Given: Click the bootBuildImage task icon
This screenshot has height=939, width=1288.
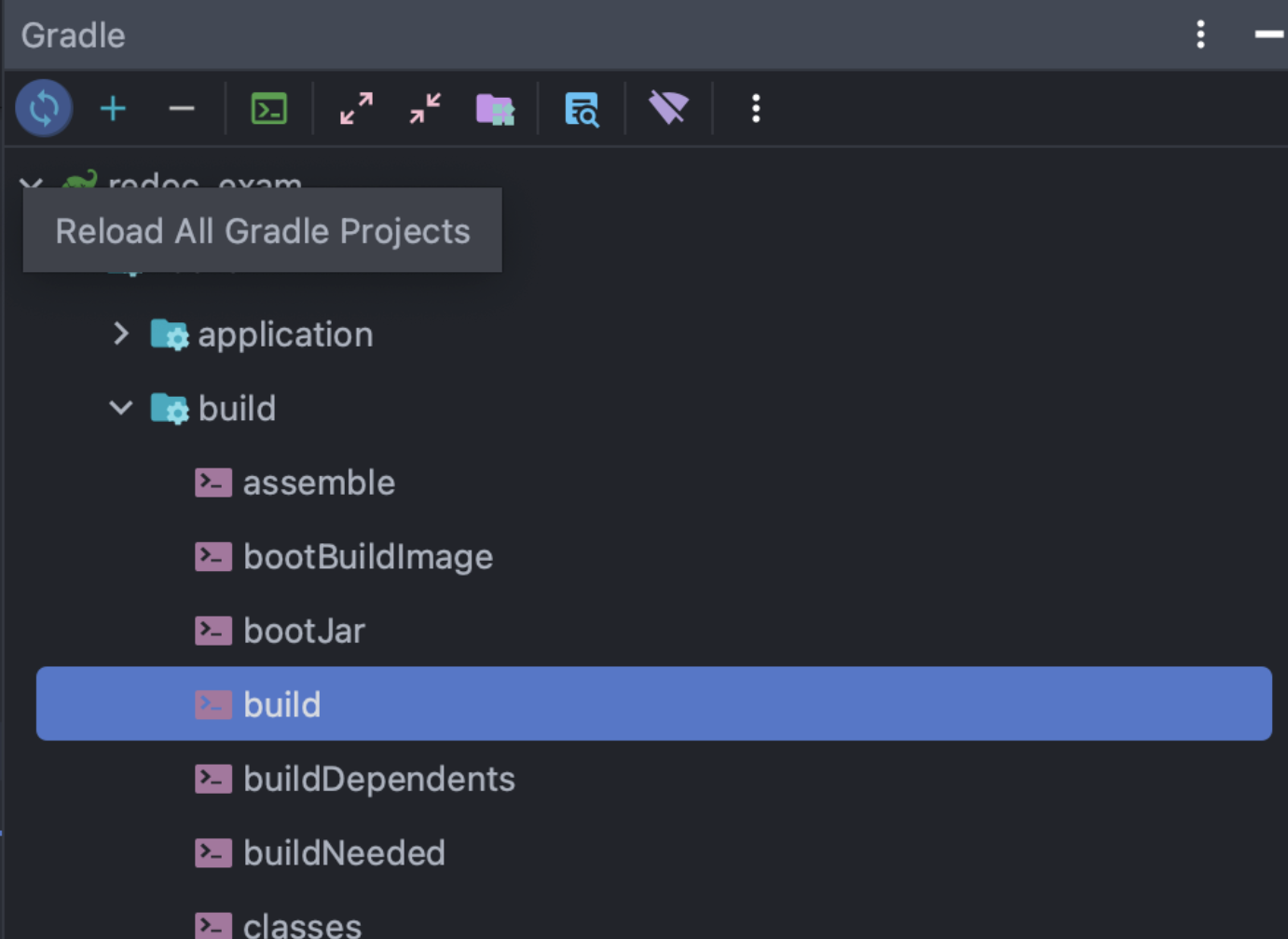Looking at the screenshot, I should (213, 557).
